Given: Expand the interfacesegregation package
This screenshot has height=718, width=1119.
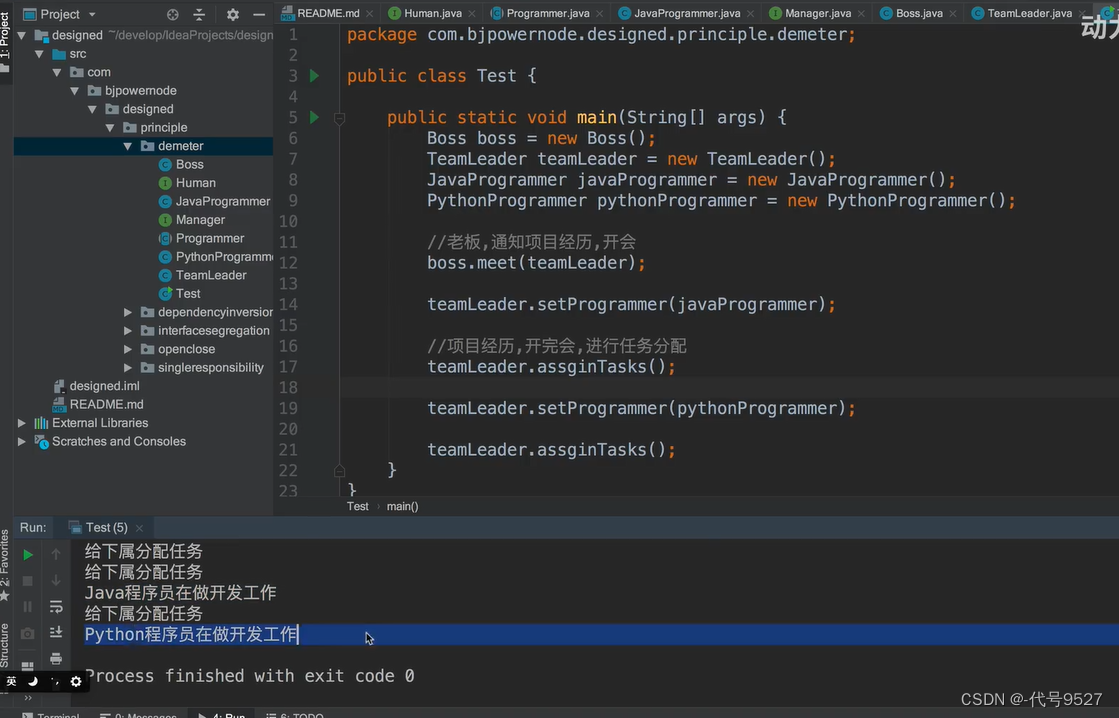Looking at the screenshot, I should (x=128, y=330).
